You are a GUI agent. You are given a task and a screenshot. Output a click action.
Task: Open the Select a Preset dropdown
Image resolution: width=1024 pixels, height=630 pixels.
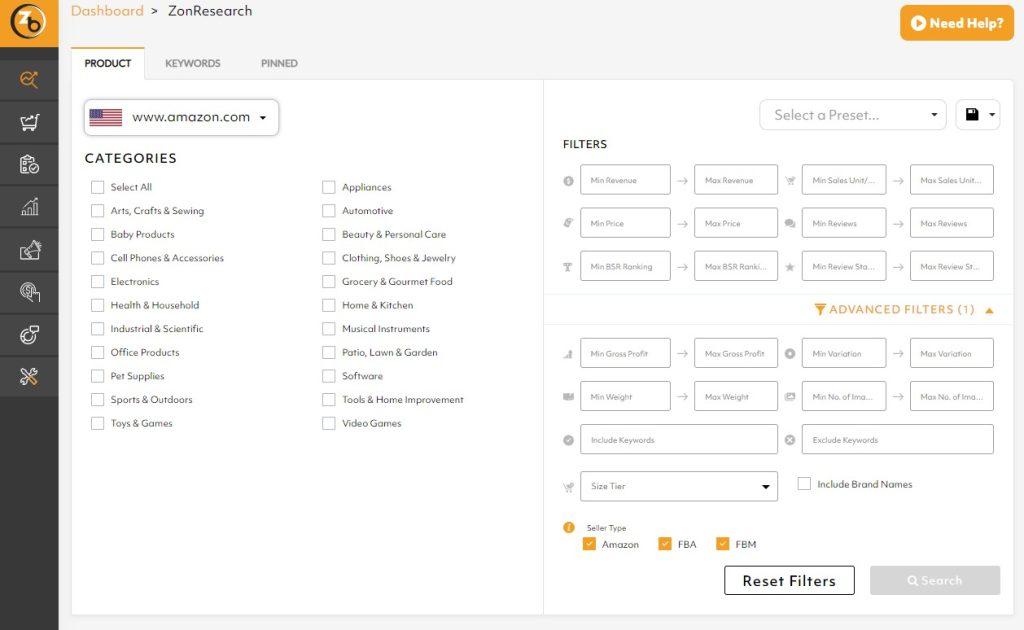[x=852, y=115]
